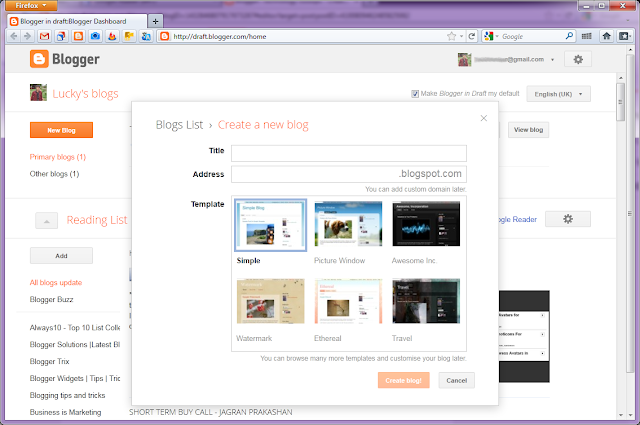Select the Ethereal template thumbnail

348,301
